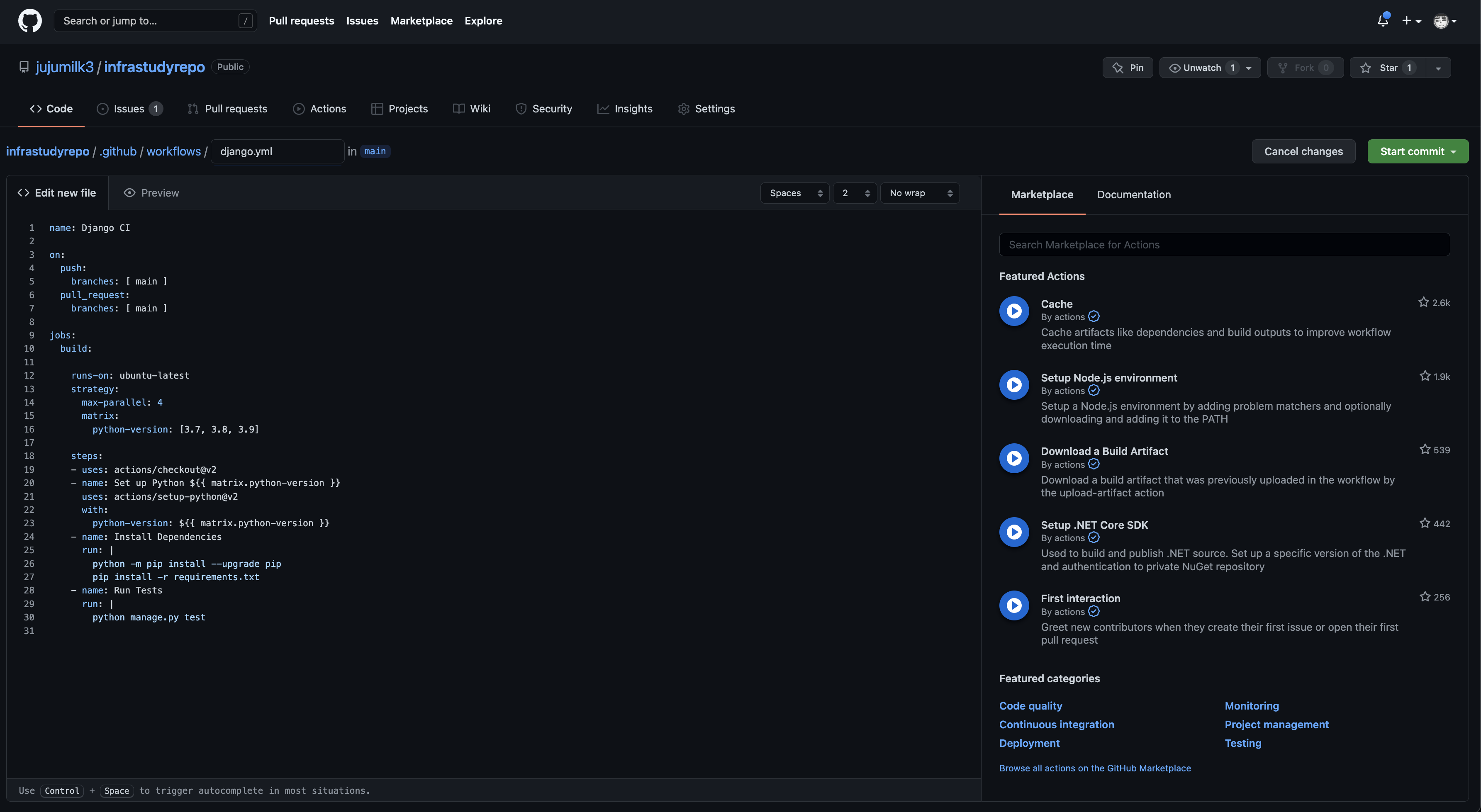1481x812 pixels.
Task: Open the Spaces indent mode dropdown
Action: [795, 193]
